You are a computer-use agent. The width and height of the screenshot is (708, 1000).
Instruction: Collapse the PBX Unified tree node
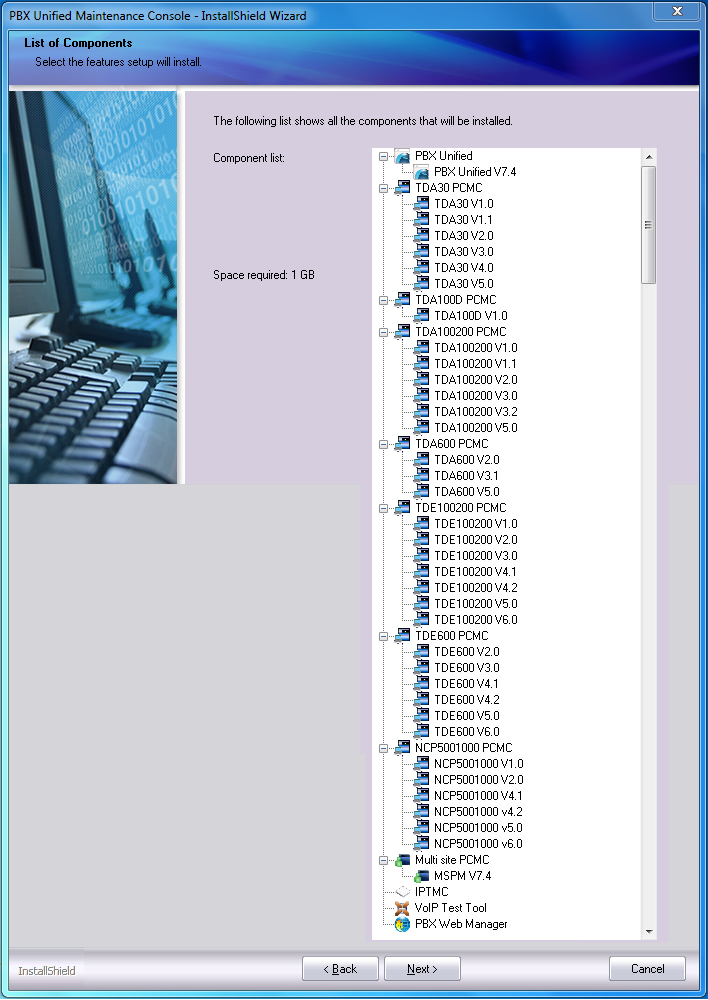pos(383,156)
